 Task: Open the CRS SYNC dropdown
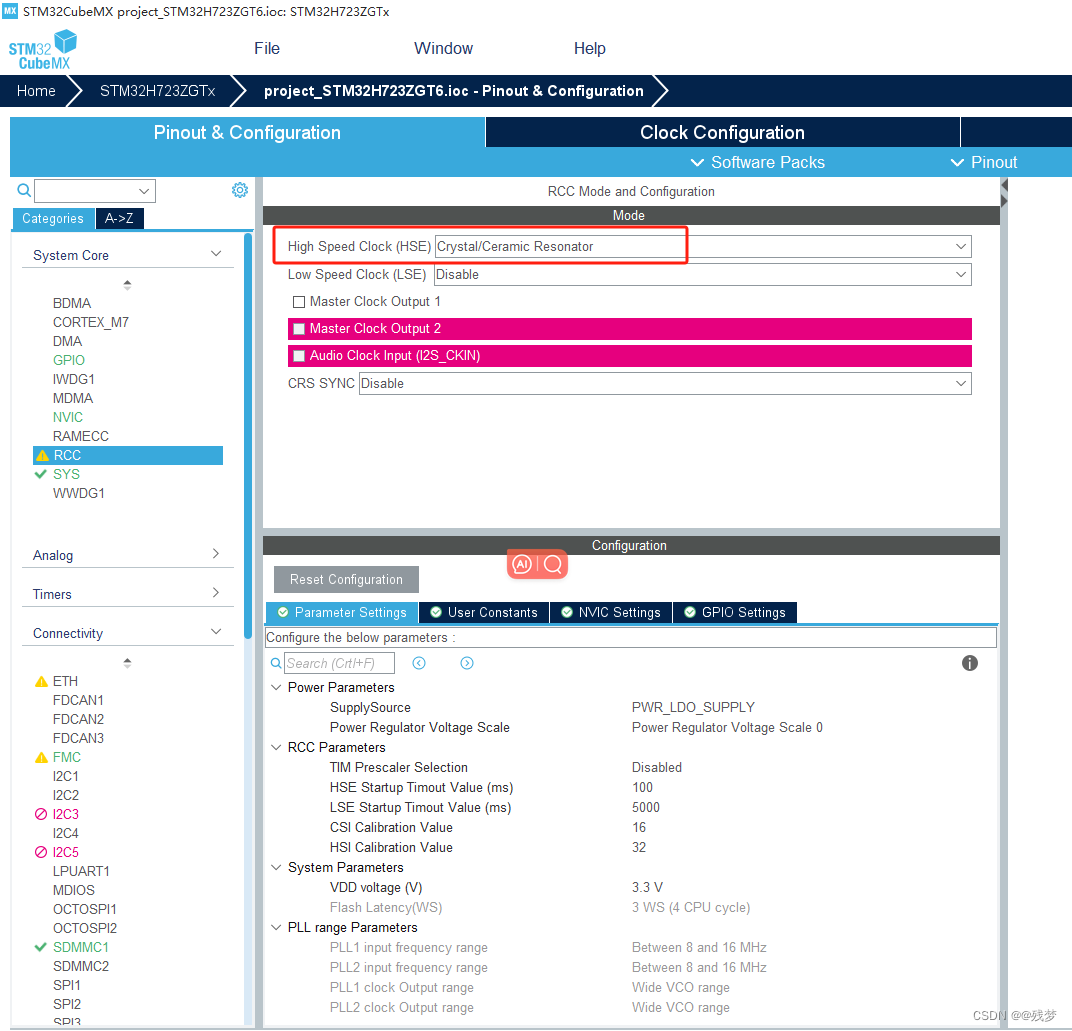665,384
